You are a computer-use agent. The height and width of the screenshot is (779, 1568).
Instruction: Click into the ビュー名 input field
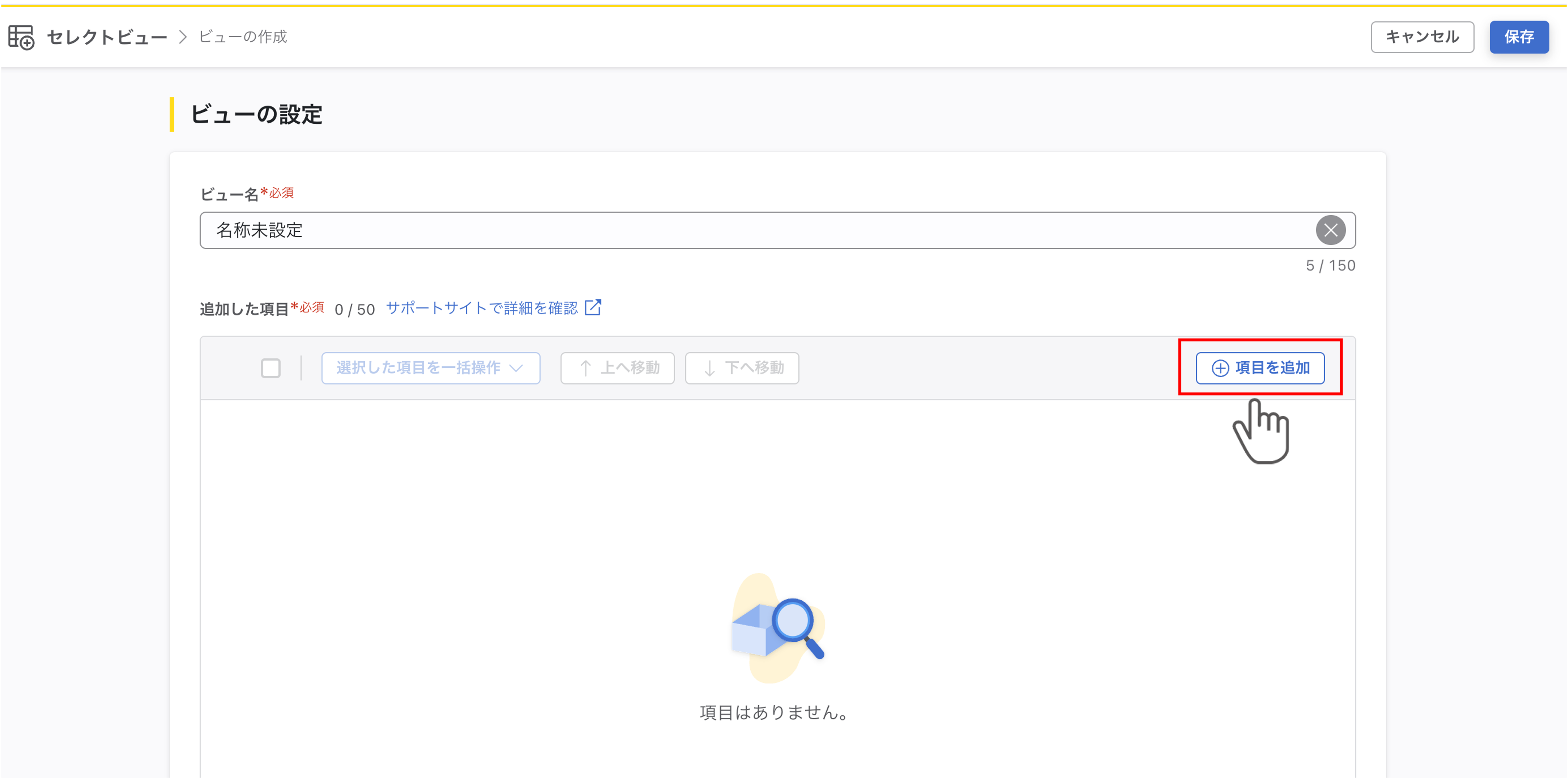777,230
